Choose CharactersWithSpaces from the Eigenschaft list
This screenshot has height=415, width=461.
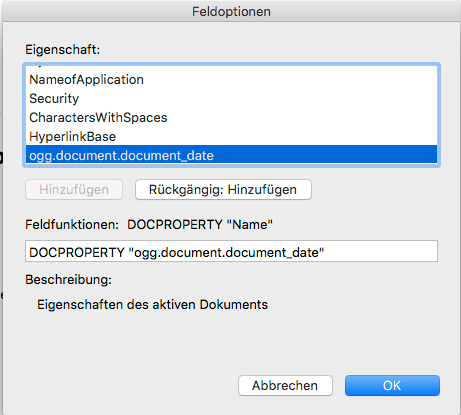pos(231,118)
